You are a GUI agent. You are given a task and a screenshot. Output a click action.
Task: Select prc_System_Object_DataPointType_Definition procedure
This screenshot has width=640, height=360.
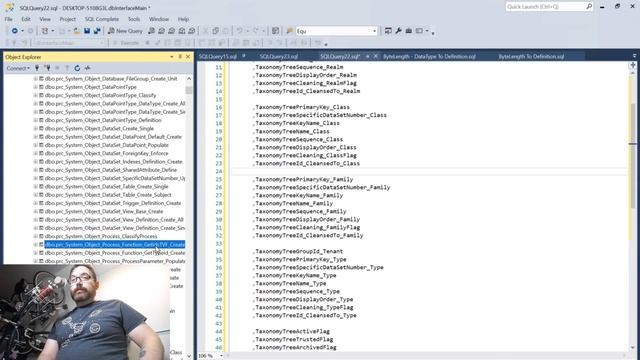click(x=103, y=120)
